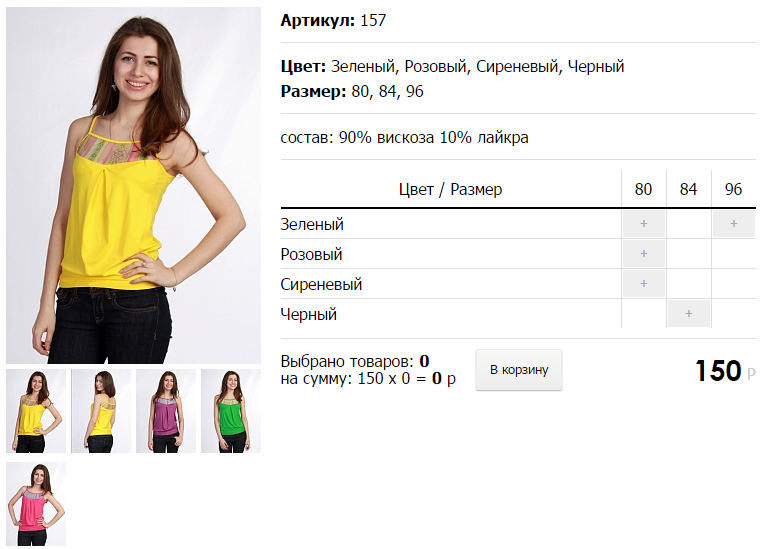Click the 'Зеленый' row label
Image resolution: width=768 pixels, height=549 pixels.
[312, 224]
